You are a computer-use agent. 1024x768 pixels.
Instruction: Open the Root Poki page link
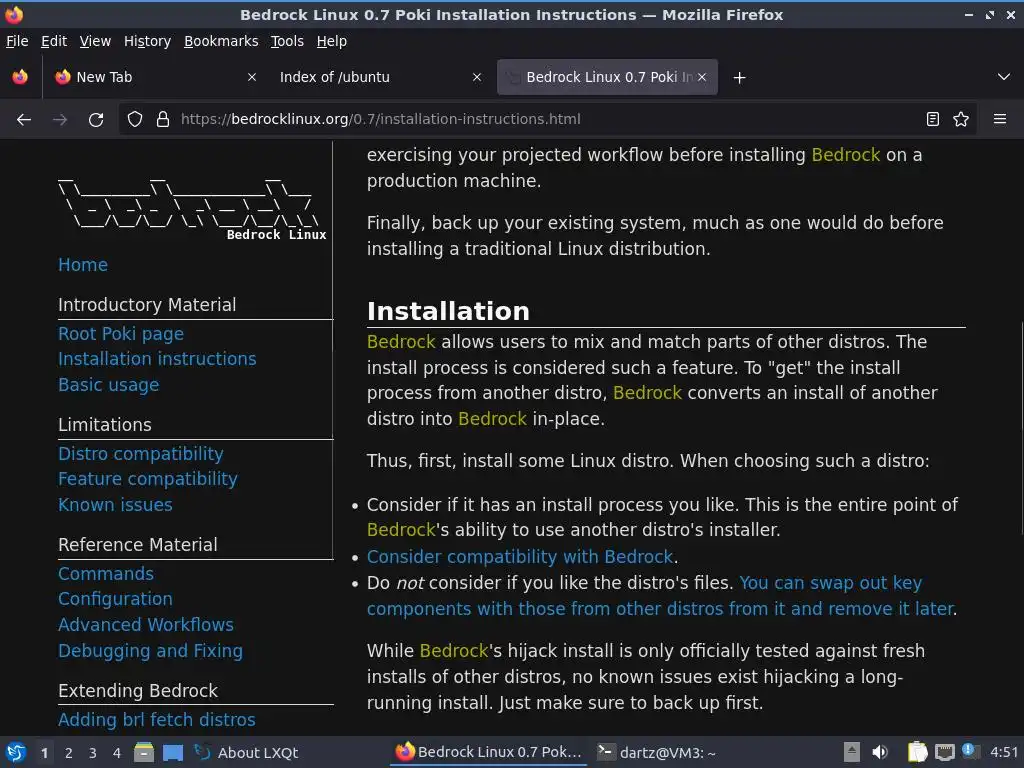(121, 334)
